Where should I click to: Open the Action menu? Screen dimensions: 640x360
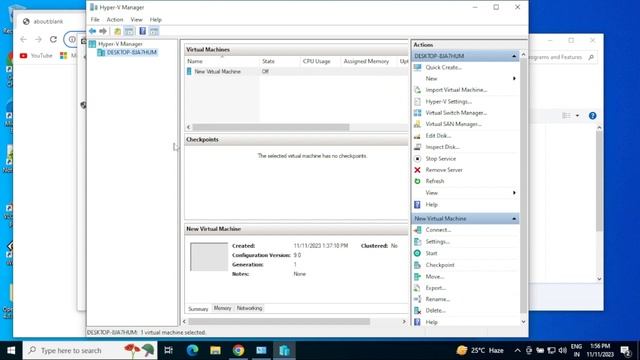pos(115,19)
